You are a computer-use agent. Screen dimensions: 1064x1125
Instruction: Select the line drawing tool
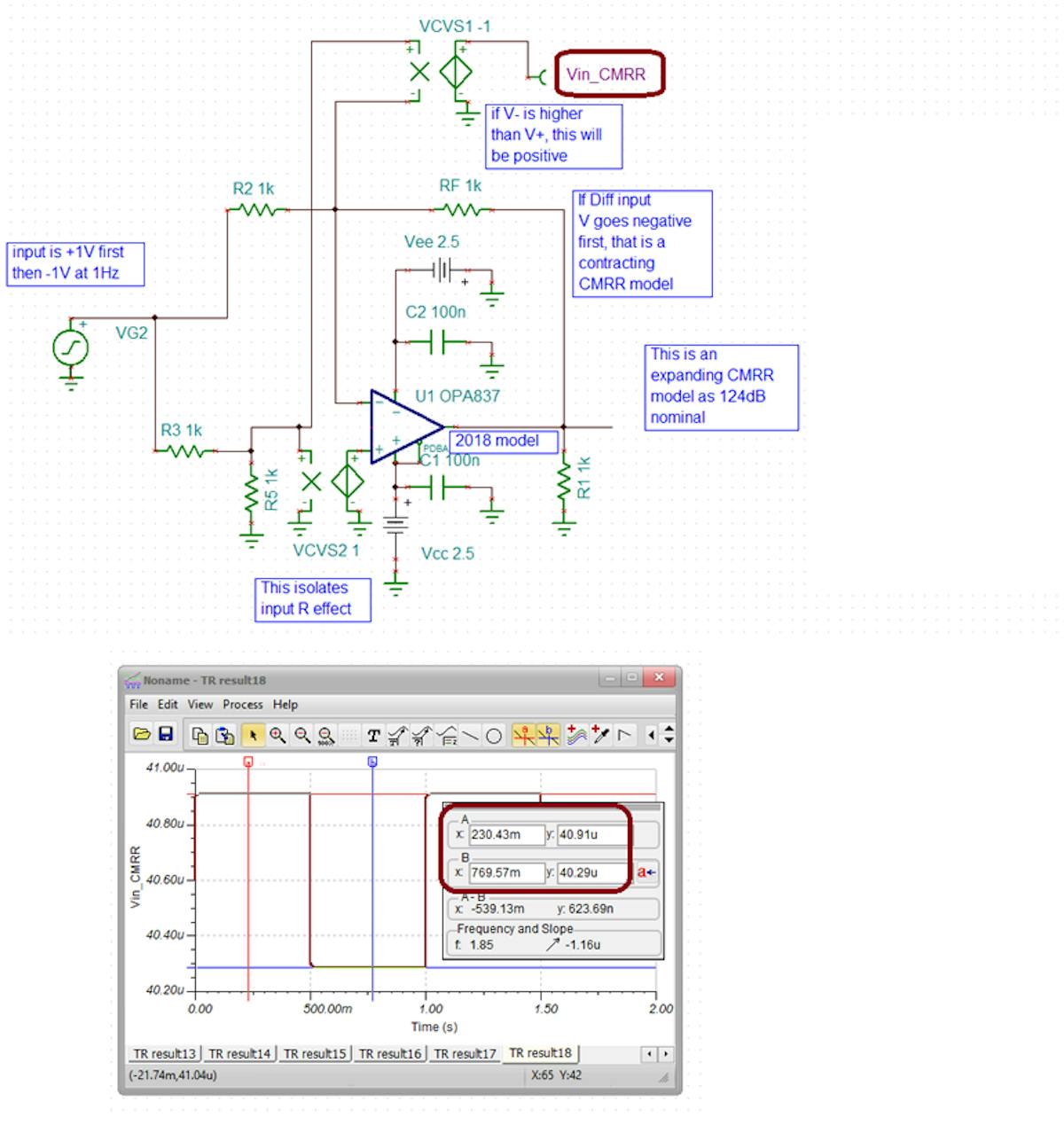(x=468, y=736)
